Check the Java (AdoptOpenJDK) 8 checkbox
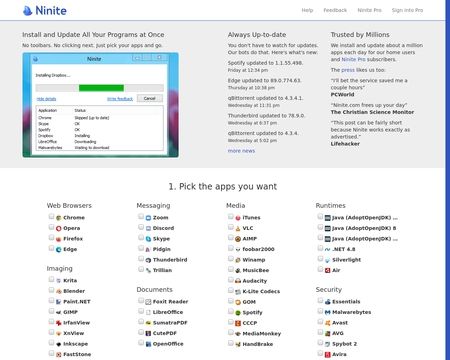The image size is (450, 360). pos(320,227)
